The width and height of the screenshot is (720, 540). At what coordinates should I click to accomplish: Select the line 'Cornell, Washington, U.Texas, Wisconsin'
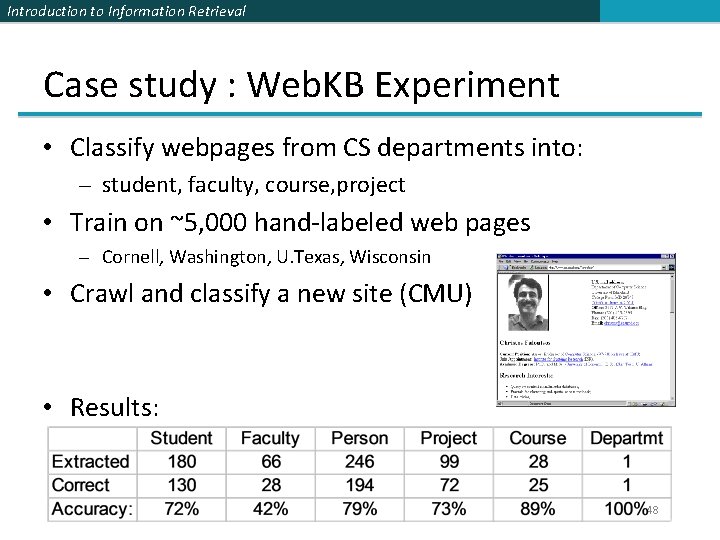click(266, 257)
